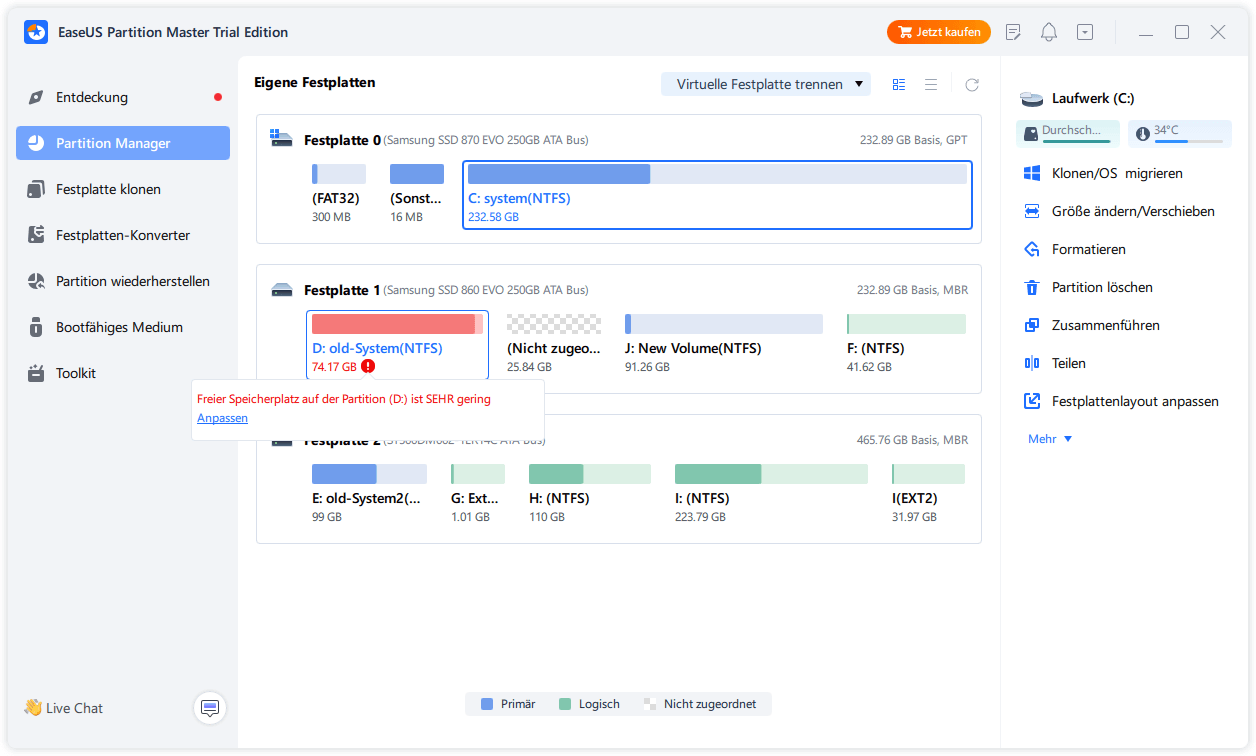
Task: Select the 16 MB Sonst partition
Action: [417, 195]
